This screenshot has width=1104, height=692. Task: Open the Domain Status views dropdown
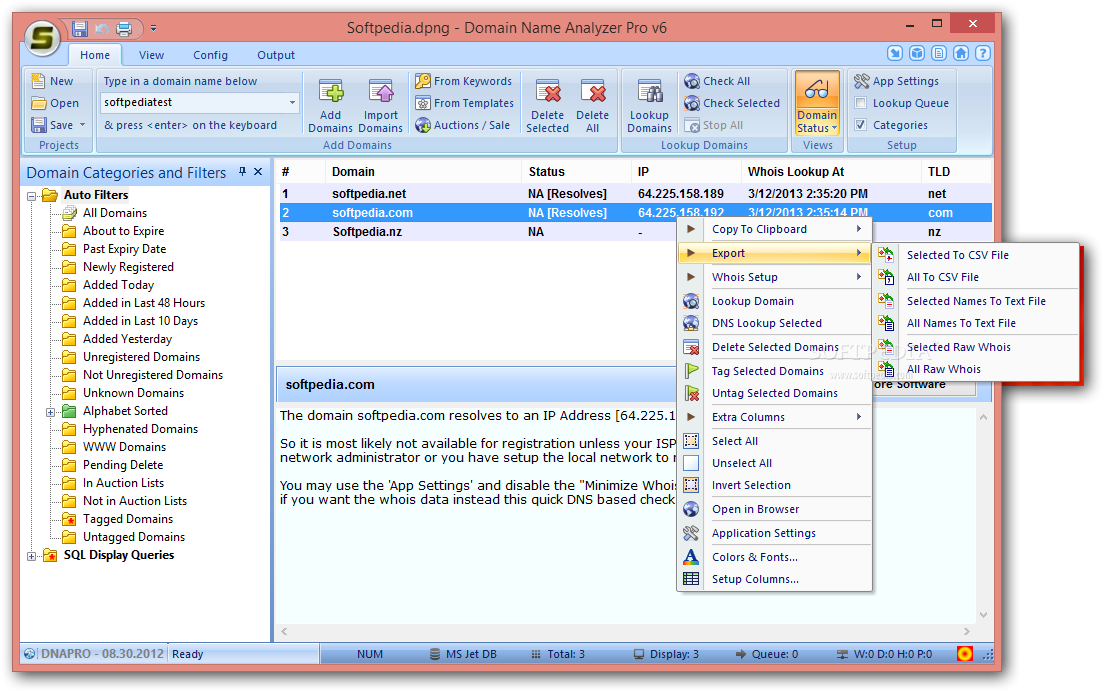835,129
